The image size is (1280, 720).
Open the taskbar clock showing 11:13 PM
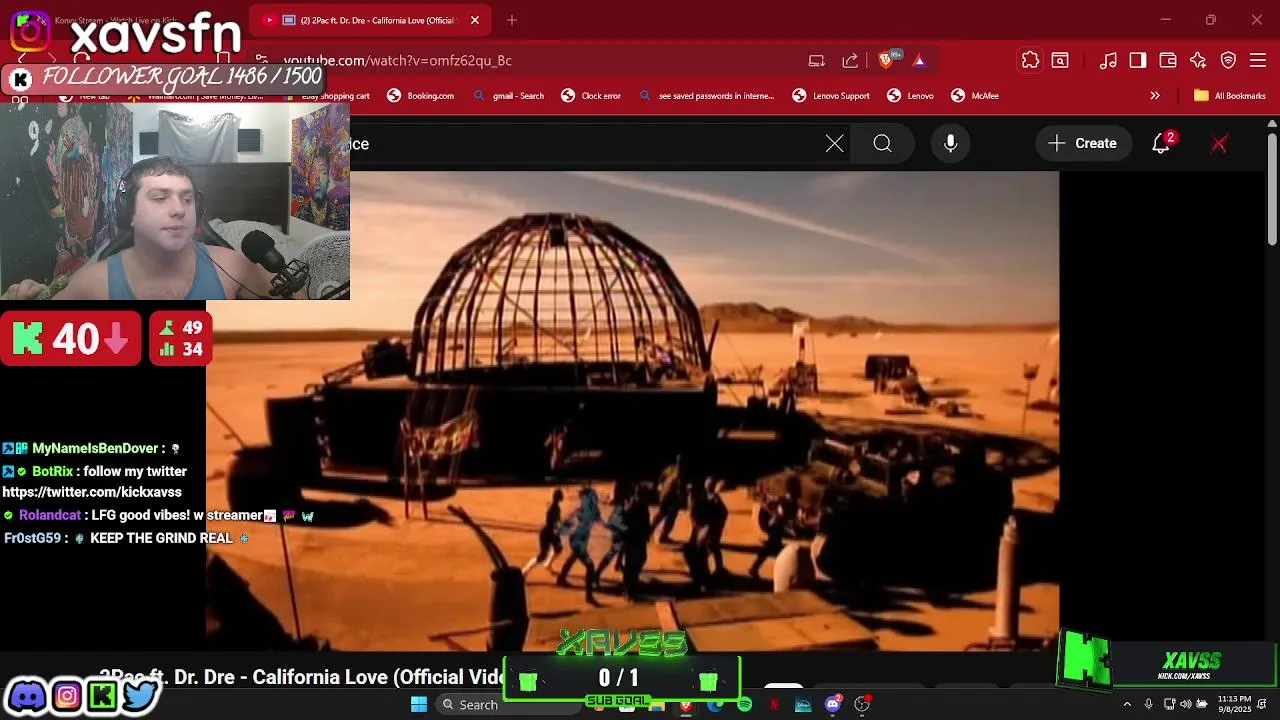point(1234,704)
